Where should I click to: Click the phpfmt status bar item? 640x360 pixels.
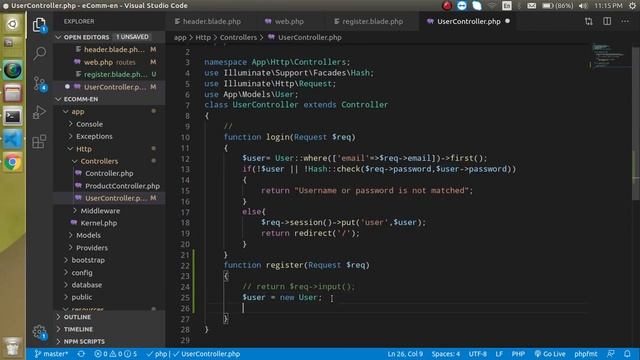585,354
